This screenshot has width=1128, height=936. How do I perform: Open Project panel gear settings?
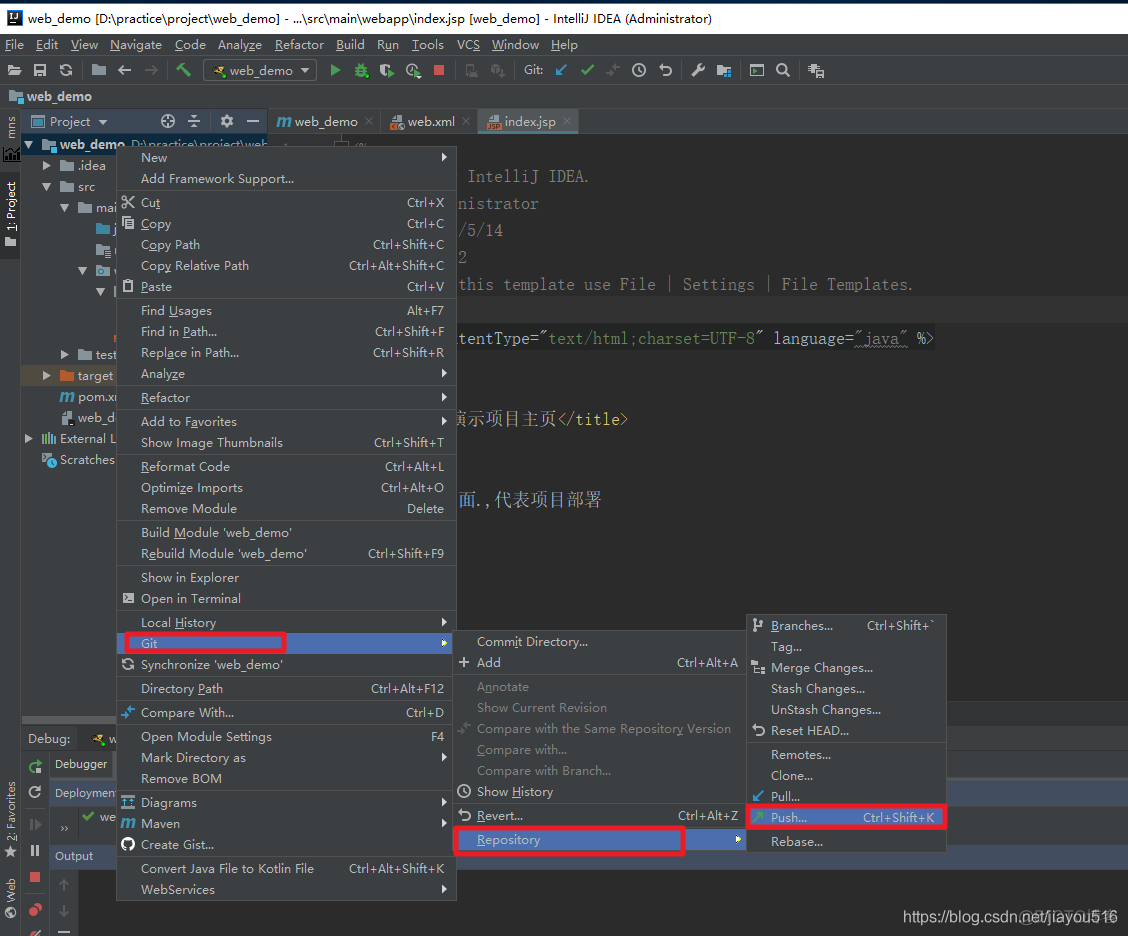point(227,121)
